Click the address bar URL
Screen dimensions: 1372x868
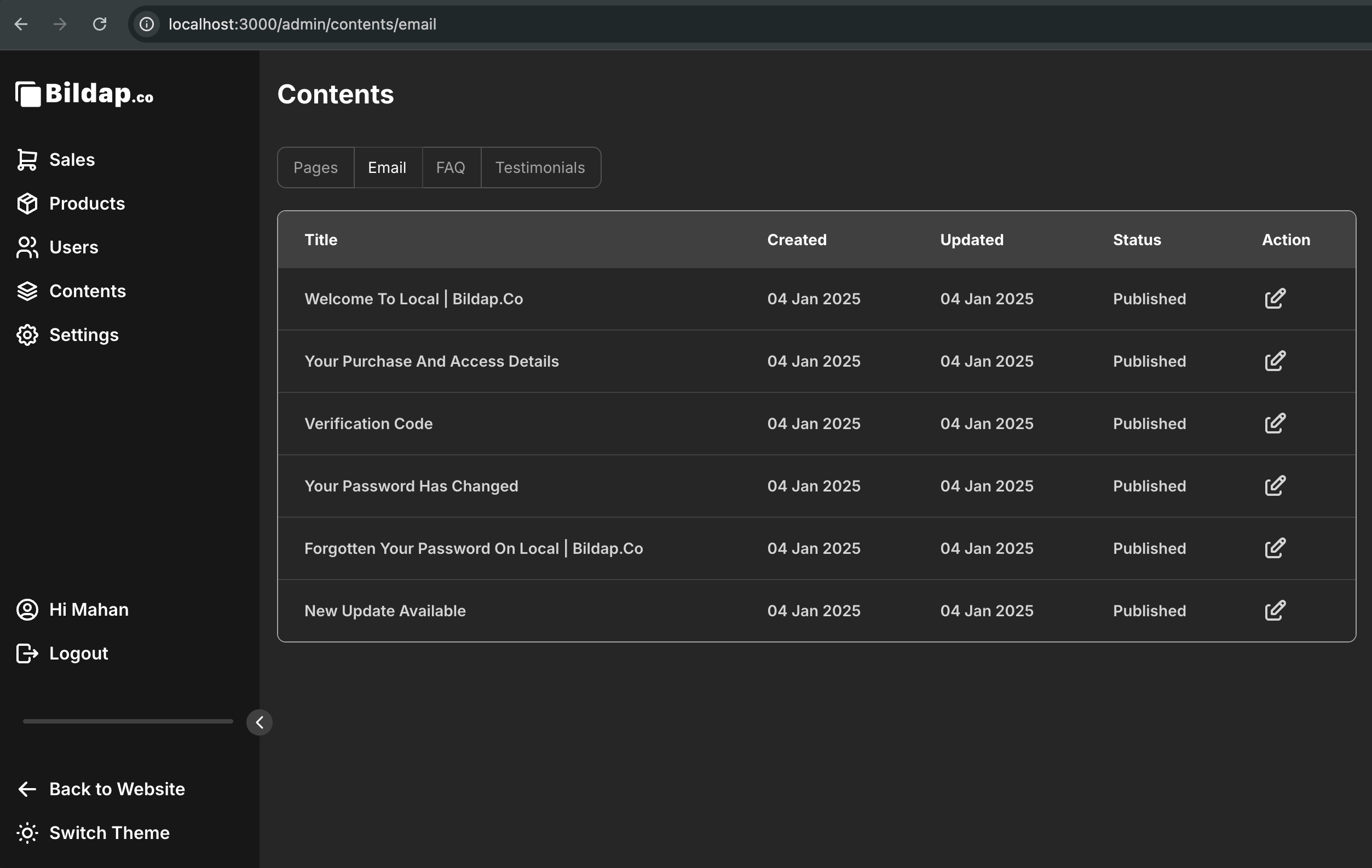[x=302, y=24]
